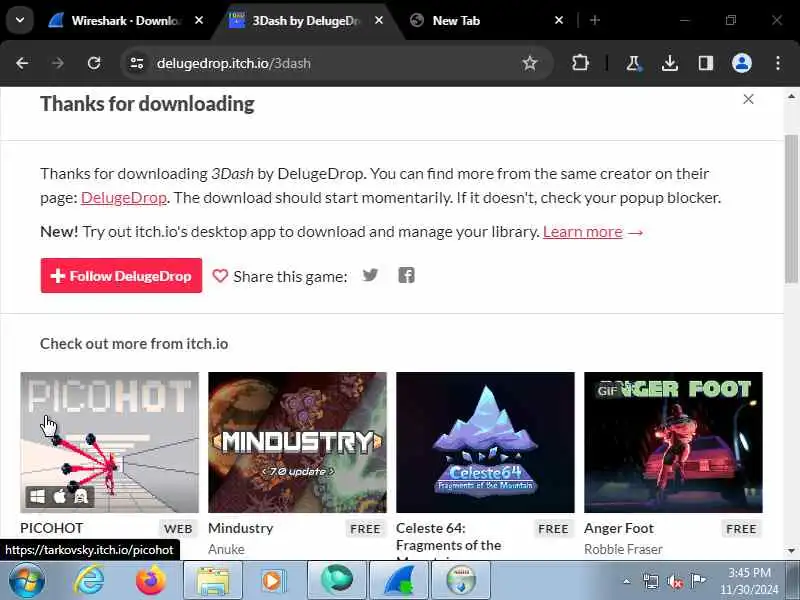The width and height of the screenshot is (800, 600).
Task: Close the New Tab tab
Action: (x=559, y=20)
